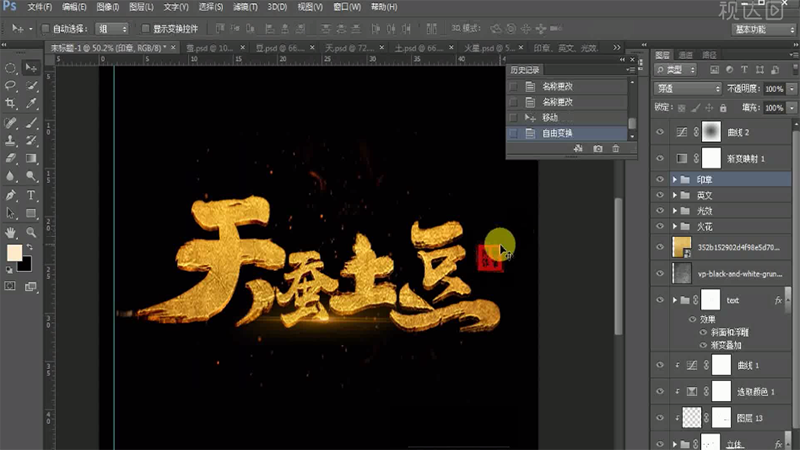Toggle Quick Mask mode icon
Screen dimensions: 800x450
coord(10,286)
